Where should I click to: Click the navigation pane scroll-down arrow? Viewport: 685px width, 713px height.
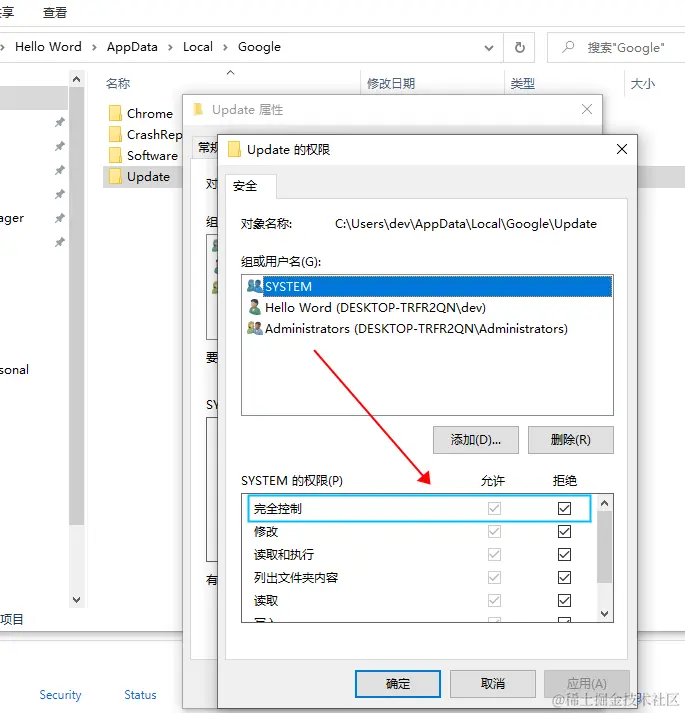pyautogui.click(x=76, y=600)
